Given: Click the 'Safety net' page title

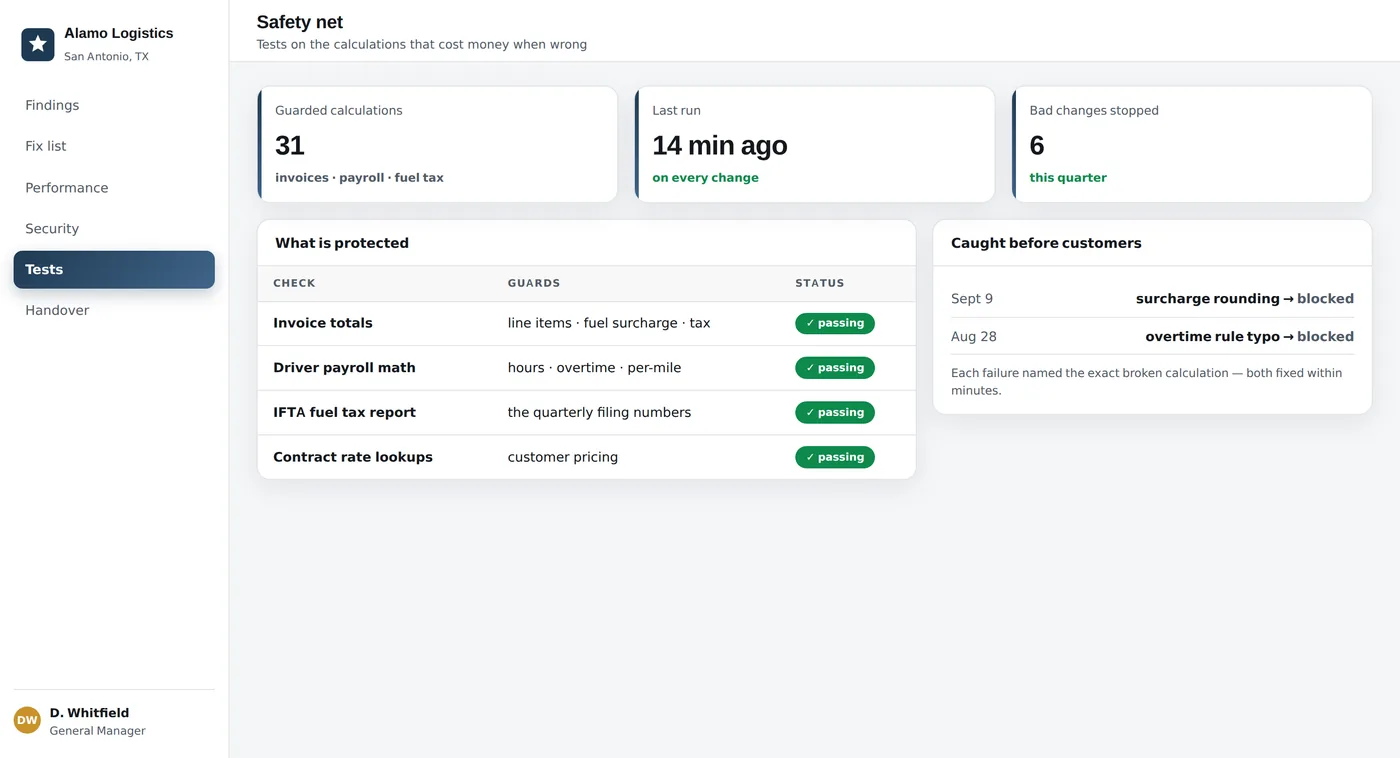Looking at the screenshot, I should tap(300, 22).
